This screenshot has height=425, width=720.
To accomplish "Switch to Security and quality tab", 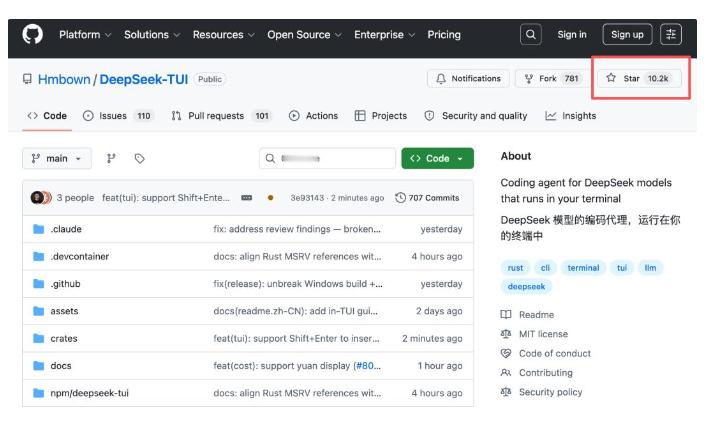I will [475, 116].
